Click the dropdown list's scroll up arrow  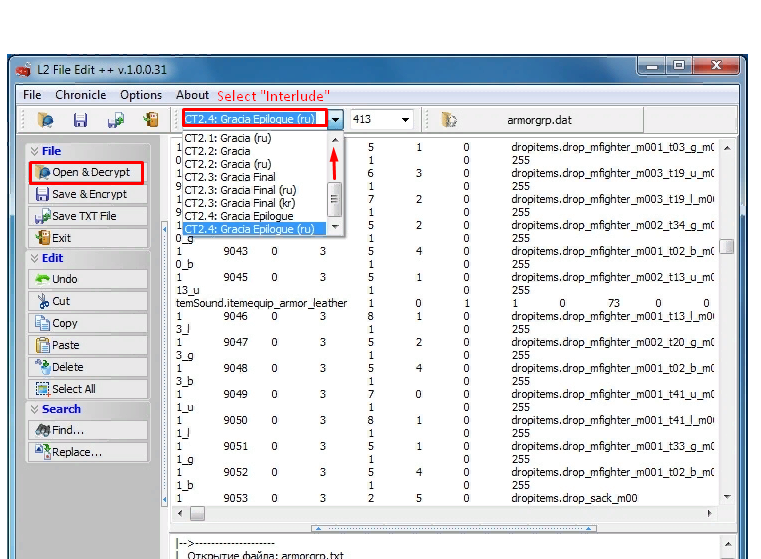(335, 140)
